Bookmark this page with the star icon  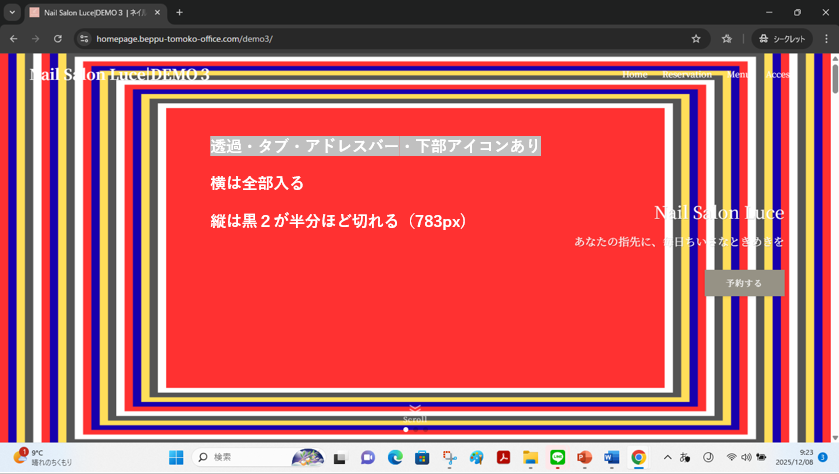tap(696, 39)
